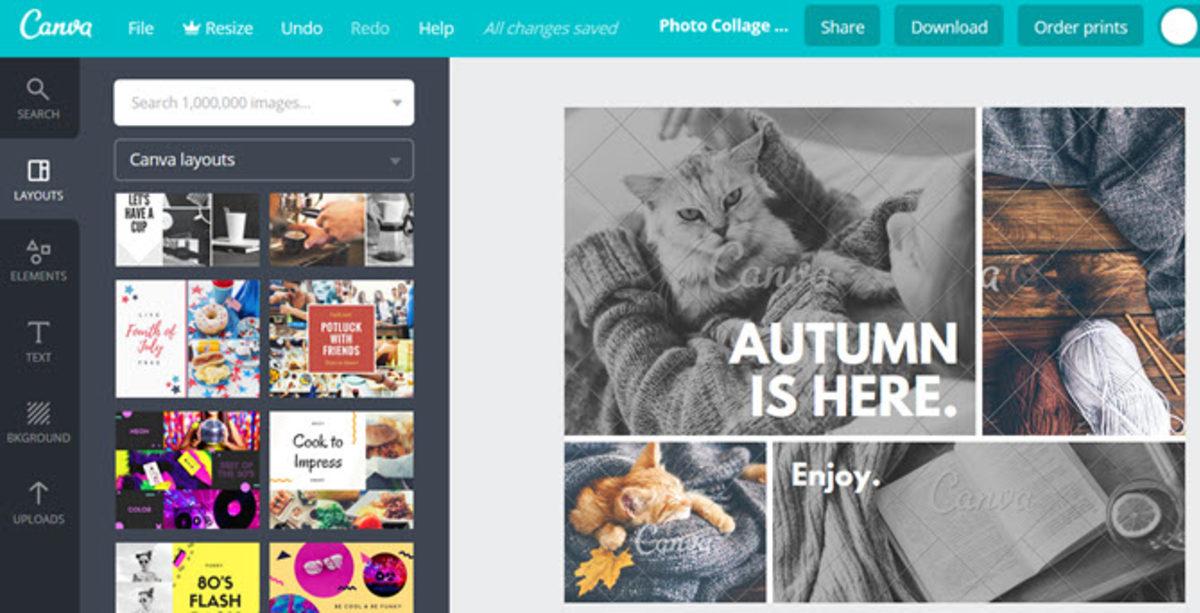Open the user profile avatar
The height and width of the screenshot is (613, 1200).
pyautogui.click(x=1178, y=27)
